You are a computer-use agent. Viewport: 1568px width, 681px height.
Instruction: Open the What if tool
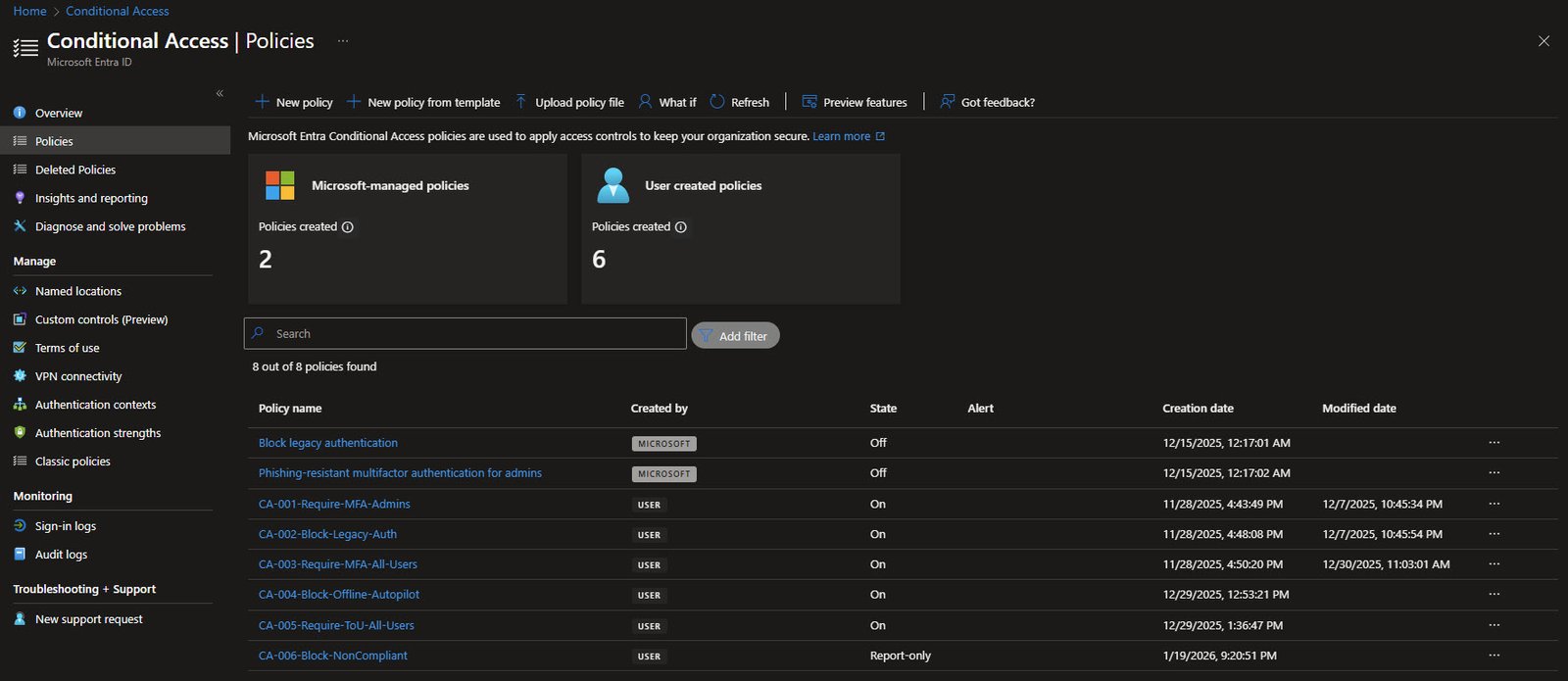(x=667, y=102)
